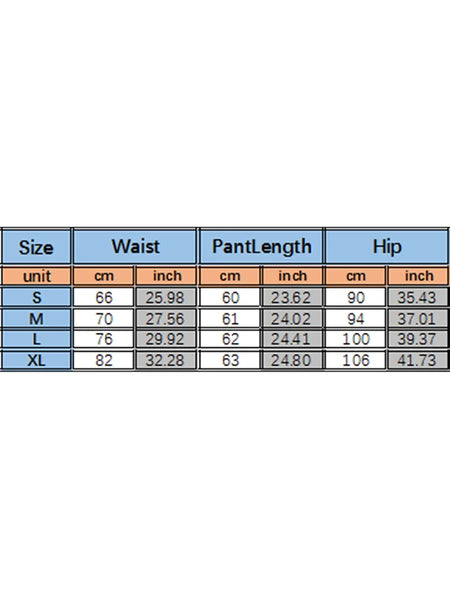Select waist value 66 cell

(104, 297)
